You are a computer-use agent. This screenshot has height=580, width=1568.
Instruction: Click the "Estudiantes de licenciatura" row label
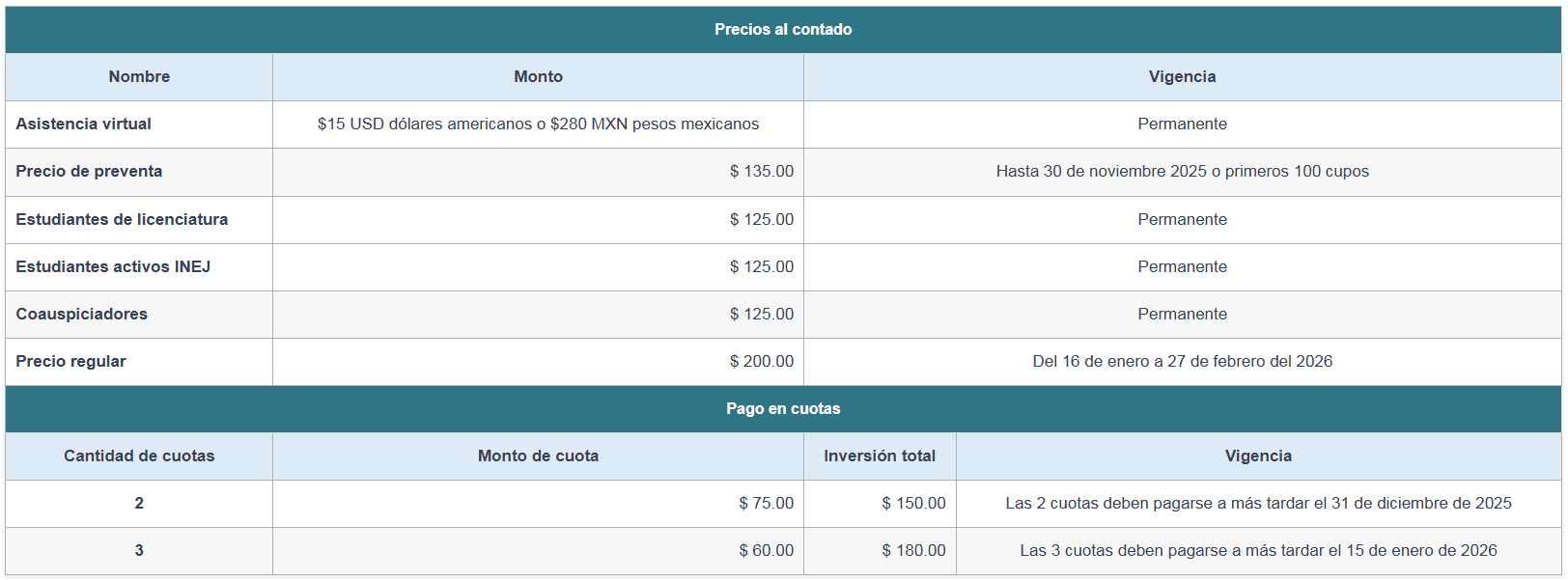pyautogui.click(x=122, y=220)
